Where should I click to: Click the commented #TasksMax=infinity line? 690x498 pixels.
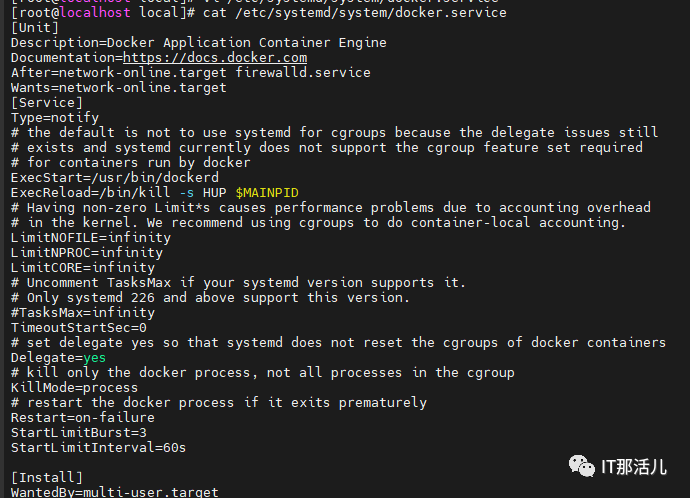point(82,312)
